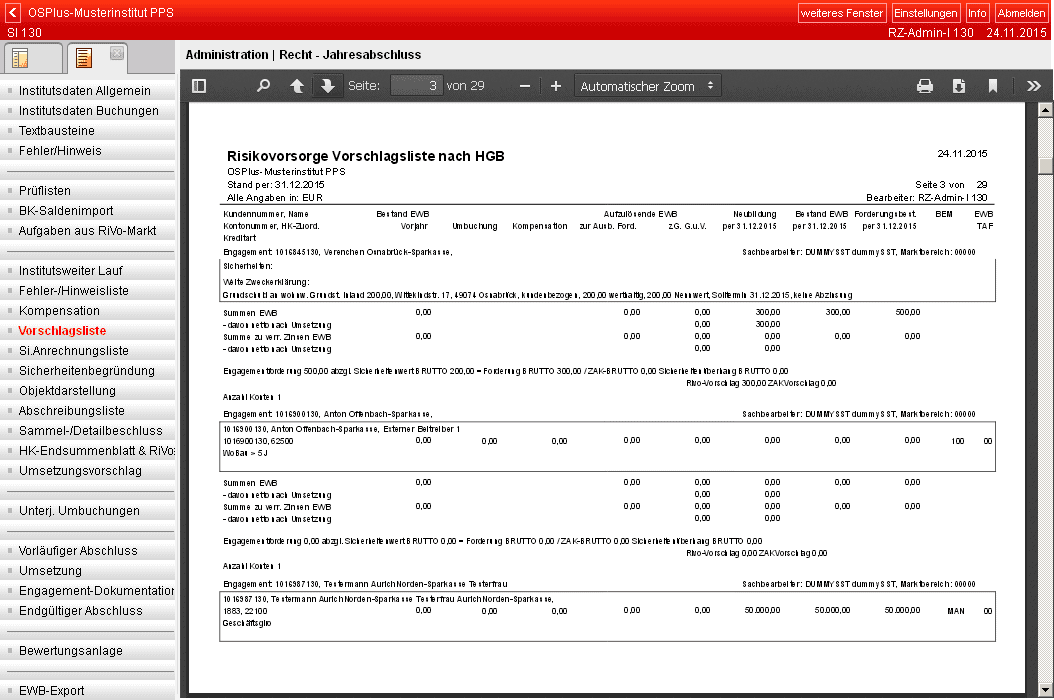Select Endgültiger Abschluss

click(x=87, y=611)
